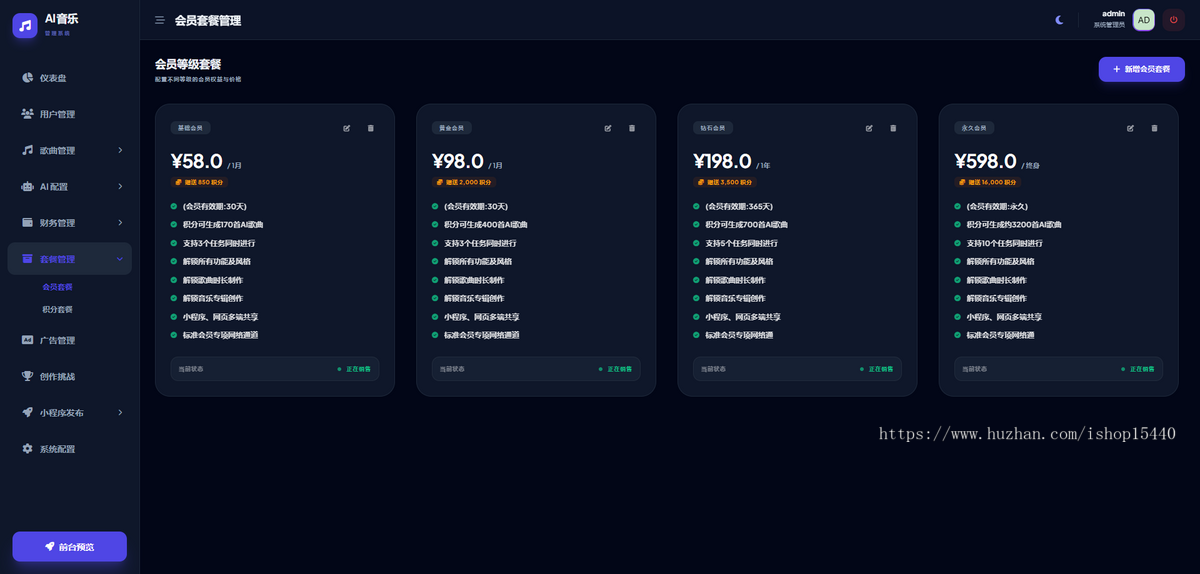The width and height of the screenshot is (1200, 574).
Task: Click 积分可生成700首AI歌曲 line
Action: tap(746, 225)
